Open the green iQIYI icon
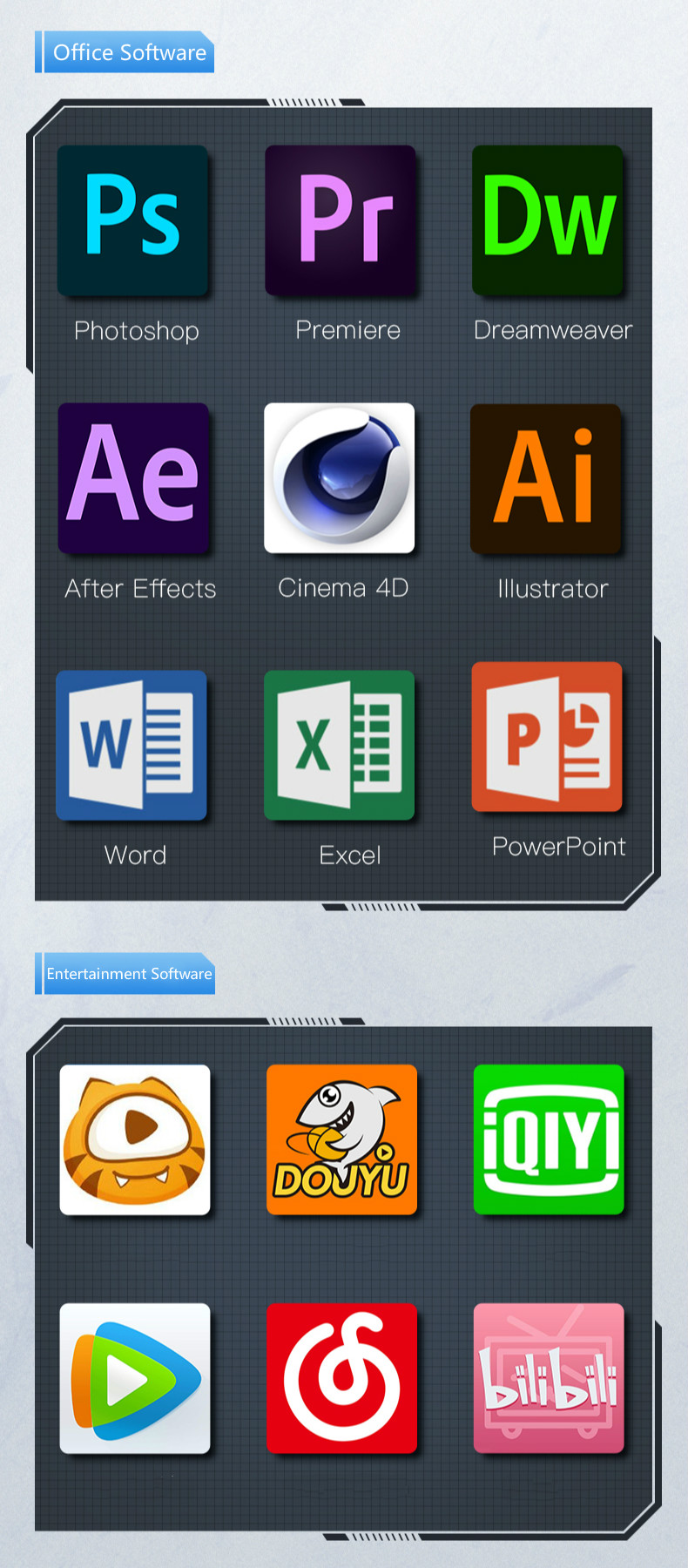The height and width of the screenshot is (1568, 688). (549, 1139)
